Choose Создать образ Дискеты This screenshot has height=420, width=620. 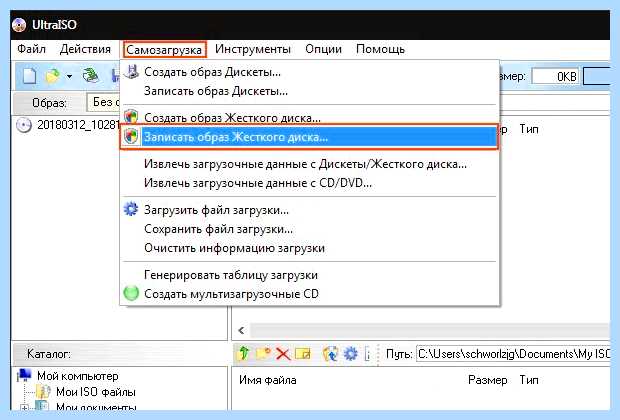[310, 72]
